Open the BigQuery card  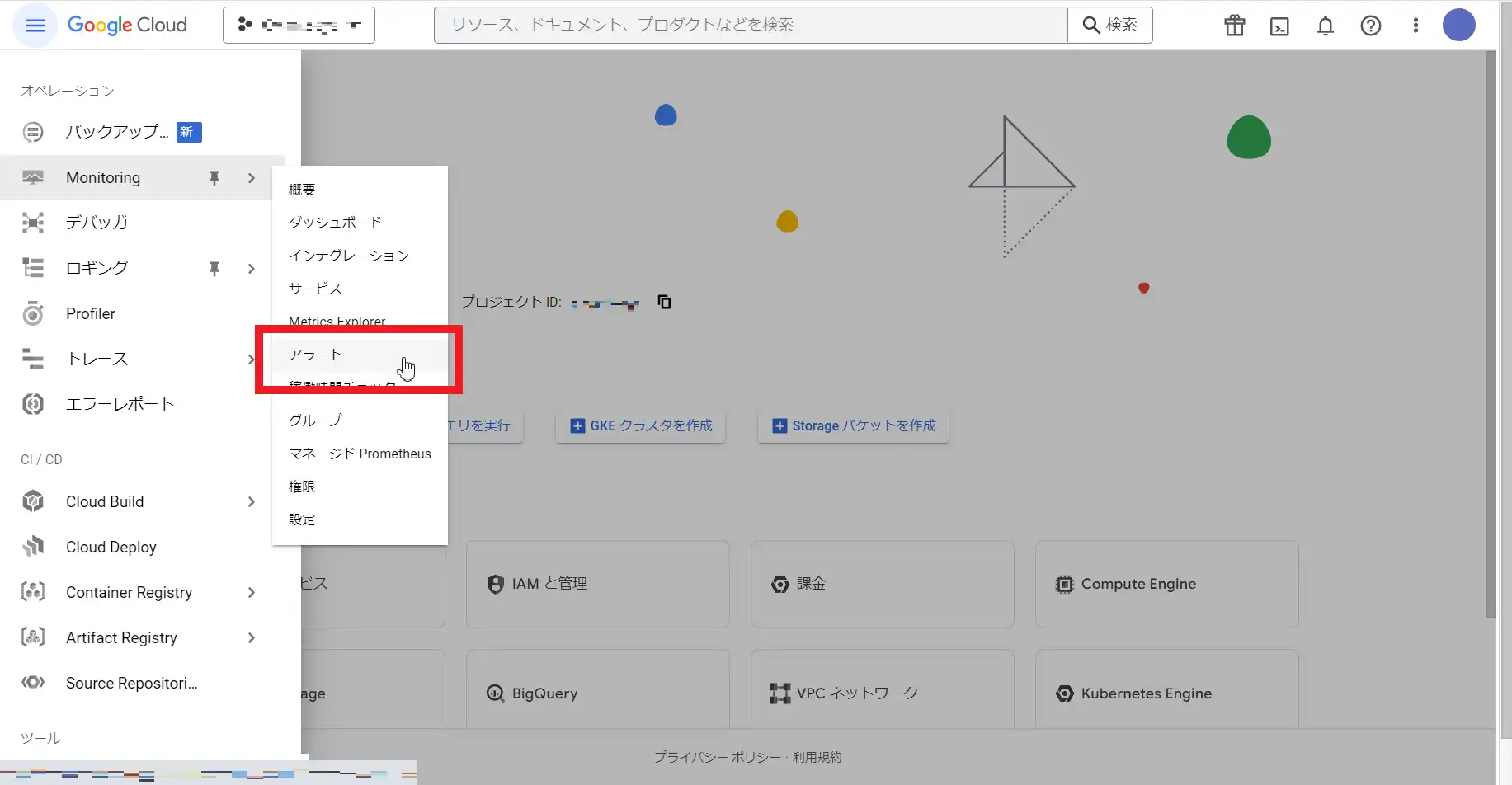coord(598,689)
